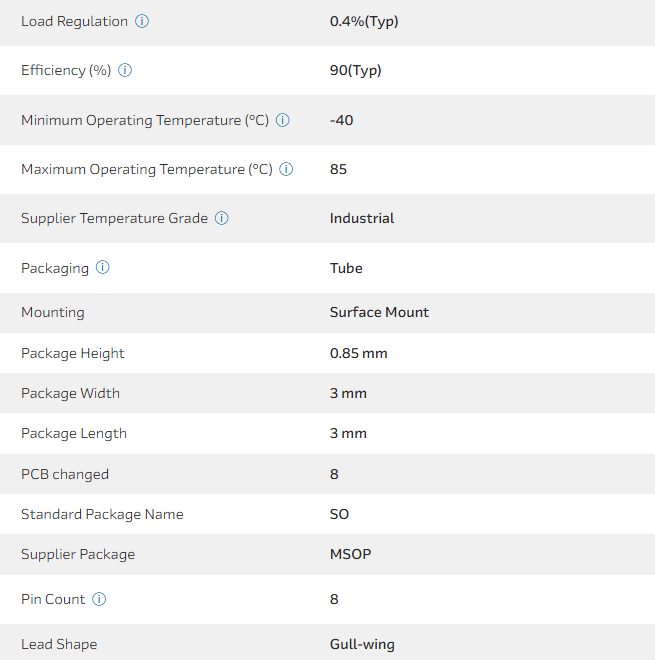655x660 pixels.
Task: Select the 0.85 mm package height value
Action: tap(358, 353)
